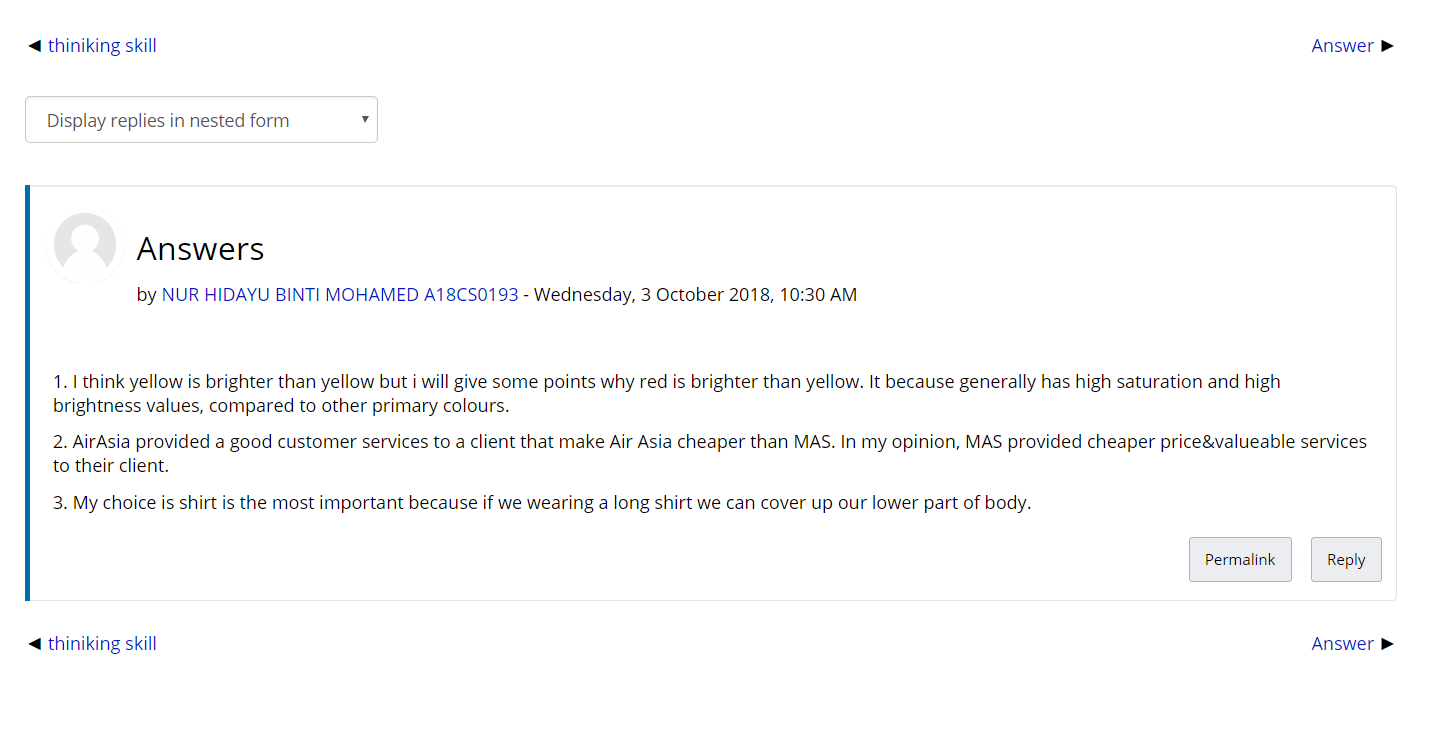Click the second answer paragraph about AirAsia

709,454
